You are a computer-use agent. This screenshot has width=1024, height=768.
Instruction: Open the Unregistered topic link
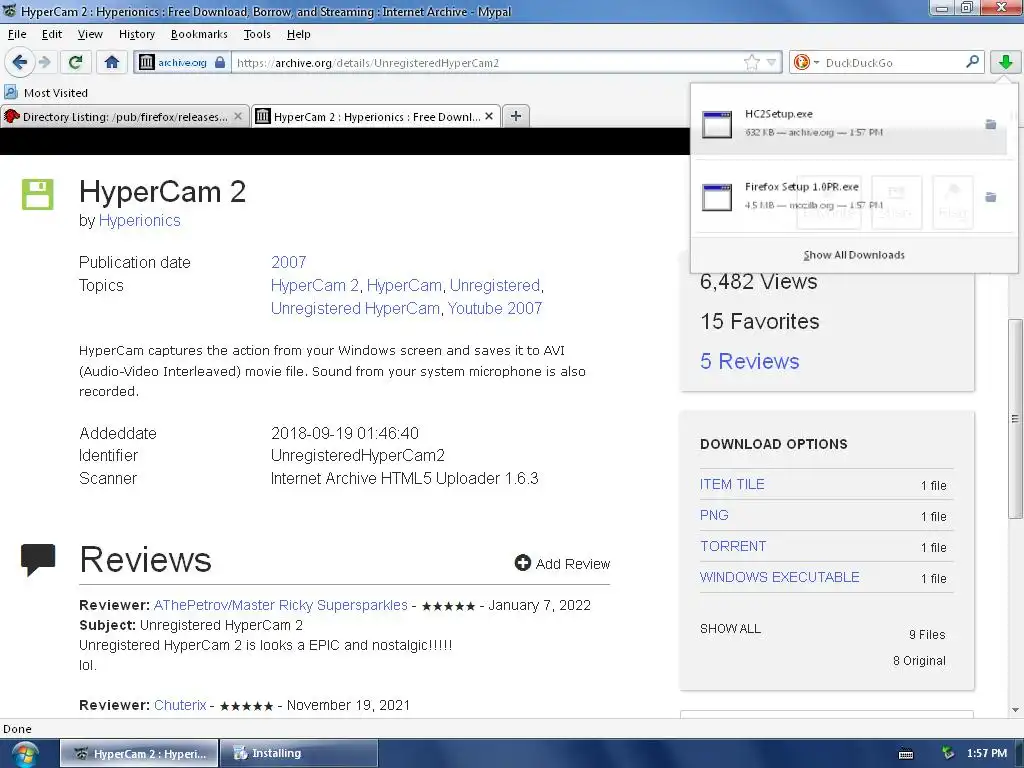495,285
